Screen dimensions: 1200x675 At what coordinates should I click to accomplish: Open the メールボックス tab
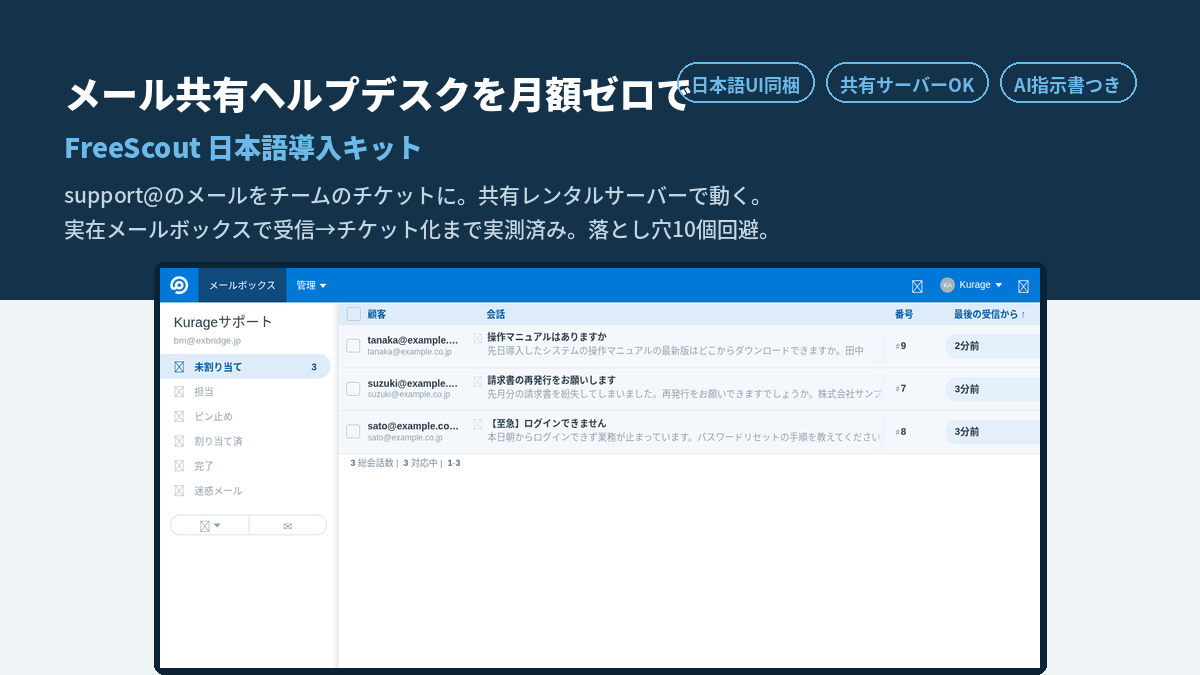[x=242, y=285]
